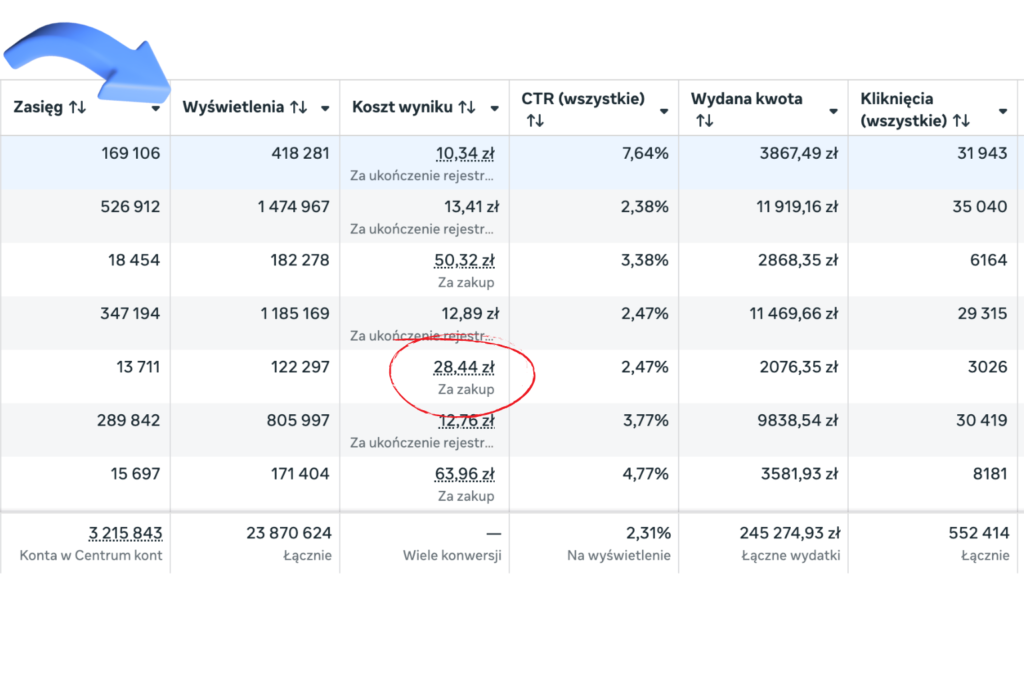This screenshot has height=683, width=1024.
Task: Click the 10,34 zł cost result link
Action: tap(467, 154)
